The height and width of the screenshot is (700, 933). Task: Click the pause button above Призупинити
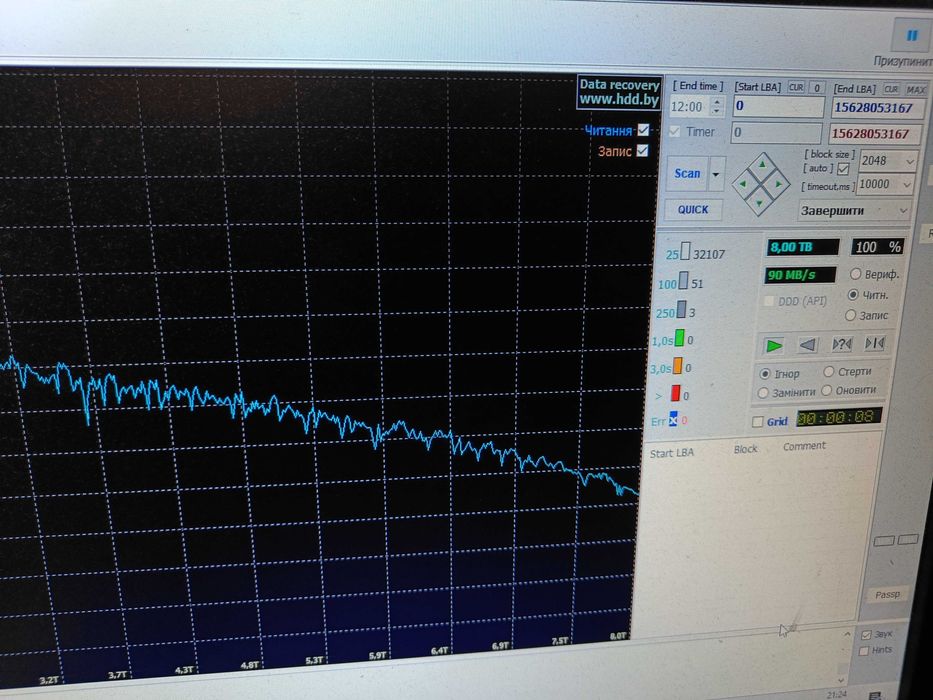(x=912, y=35)
